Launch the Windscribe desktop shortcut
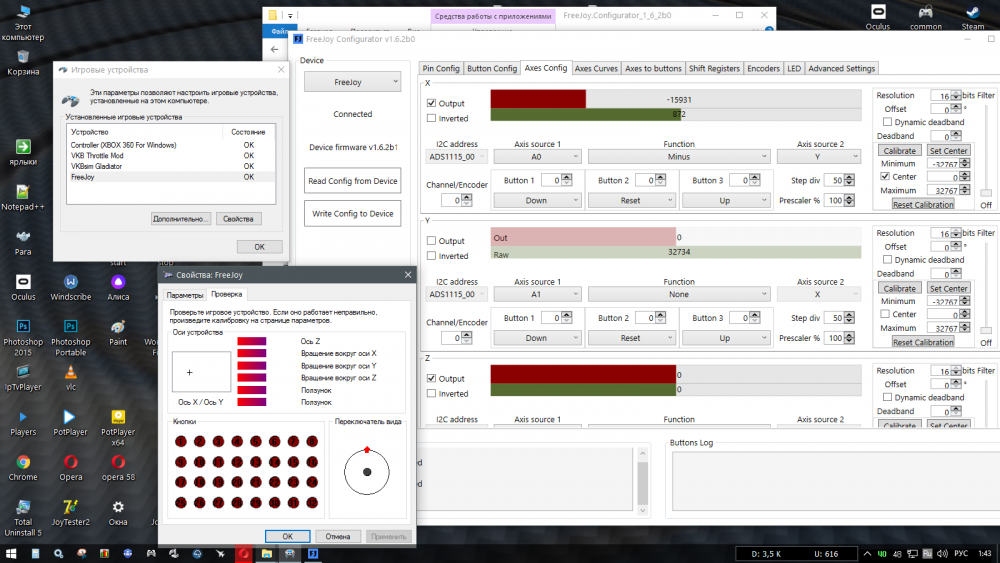 pyautogui.click(x=70, y=283)
